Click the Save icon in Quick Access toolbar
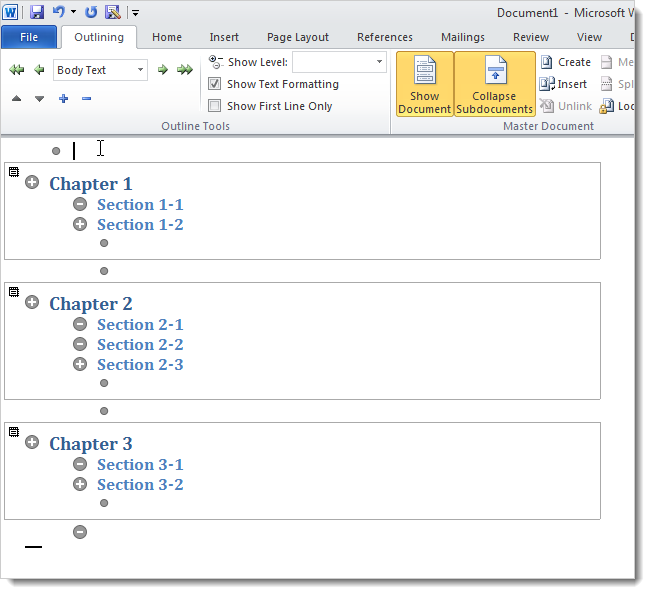The image size is (650, 594). coord(37,13)
